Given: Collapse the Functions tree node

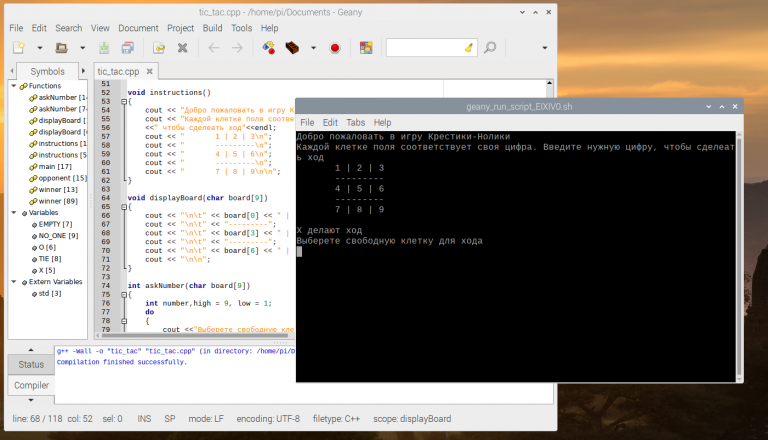Looking at the screenshot, I should click(x=14, y=86).
